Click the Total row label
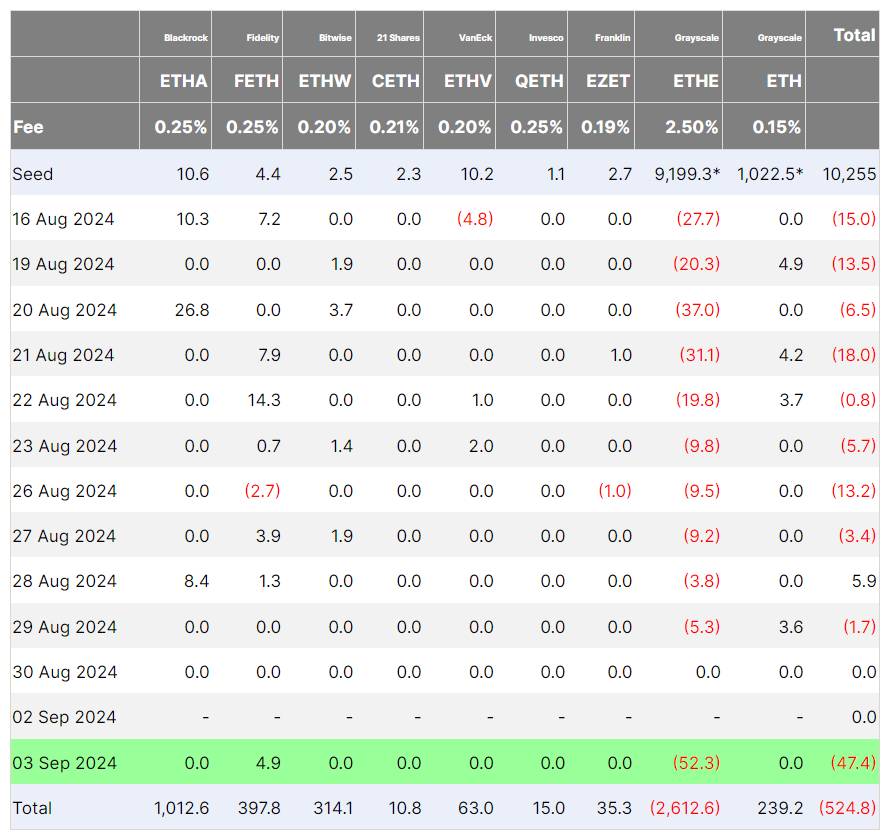The height and width of the screenshot is (839, 889). (x=32, y=808)
